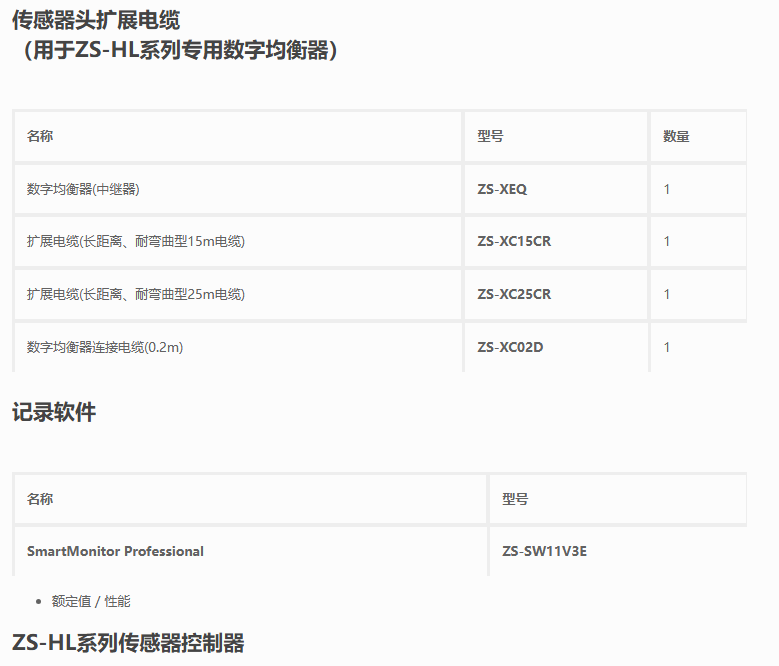Viewport: 779px width, 666px height.
Task: Click quantity 1 in the ZS-XC02D row
Action: pos(667,347)
